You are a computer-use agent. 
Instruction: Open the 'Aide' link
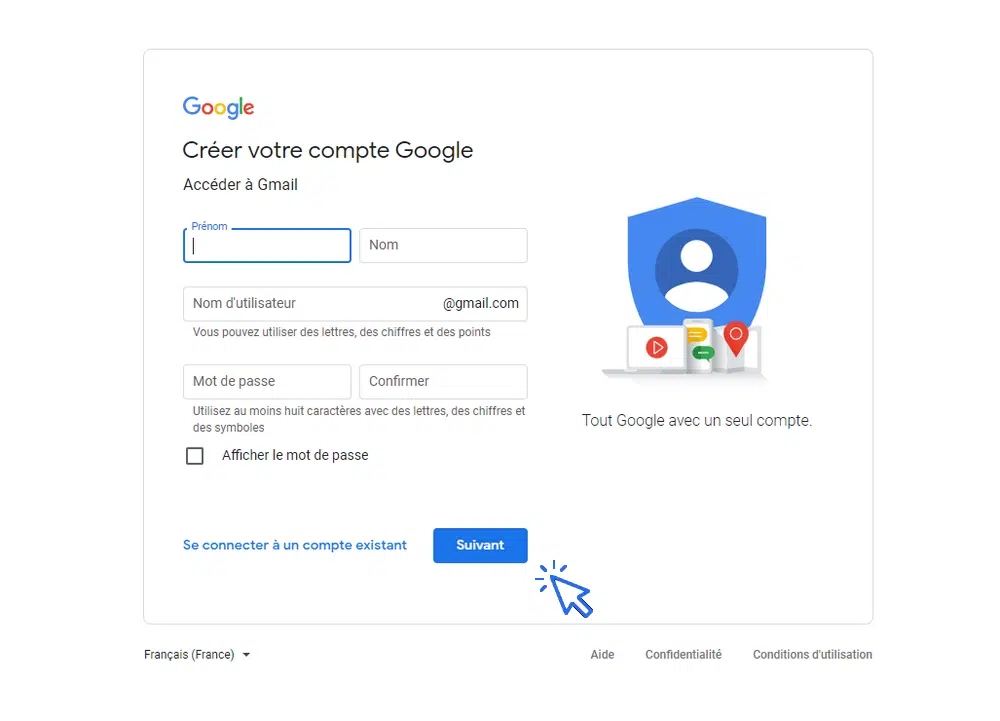[602, 654]
